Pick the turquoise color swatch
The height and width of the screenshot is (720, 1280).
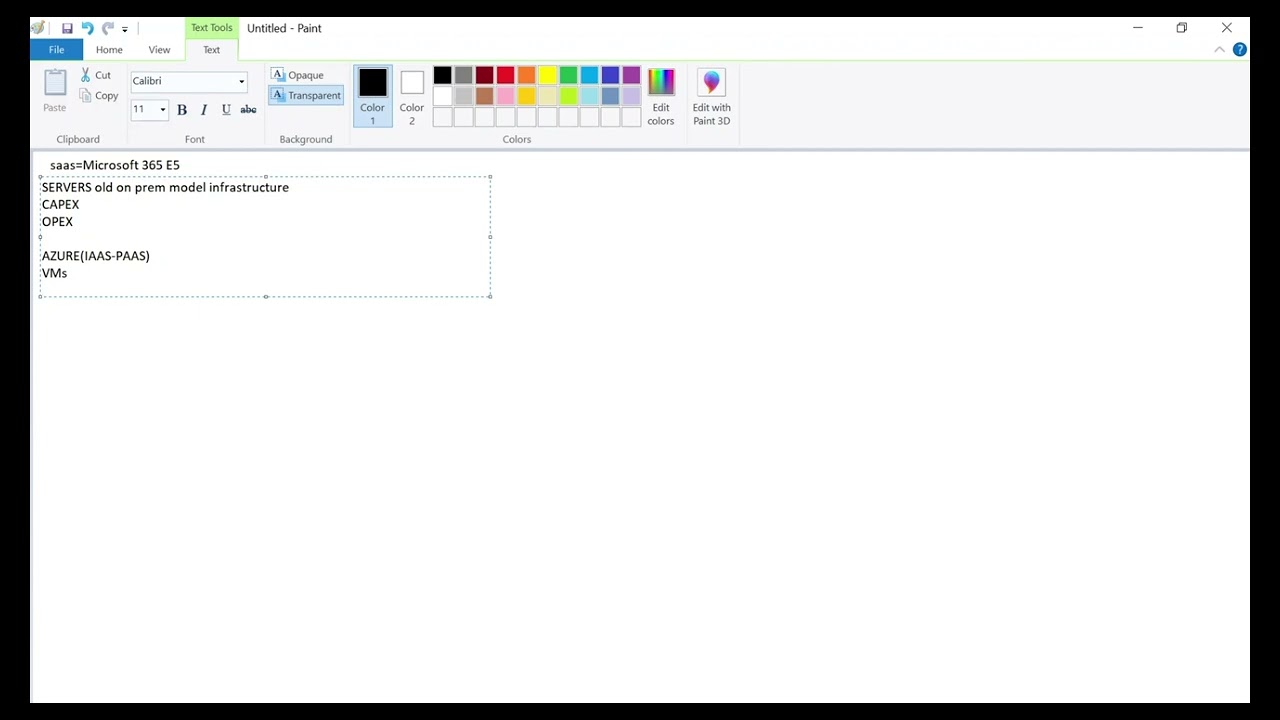[x=589, y=75]
